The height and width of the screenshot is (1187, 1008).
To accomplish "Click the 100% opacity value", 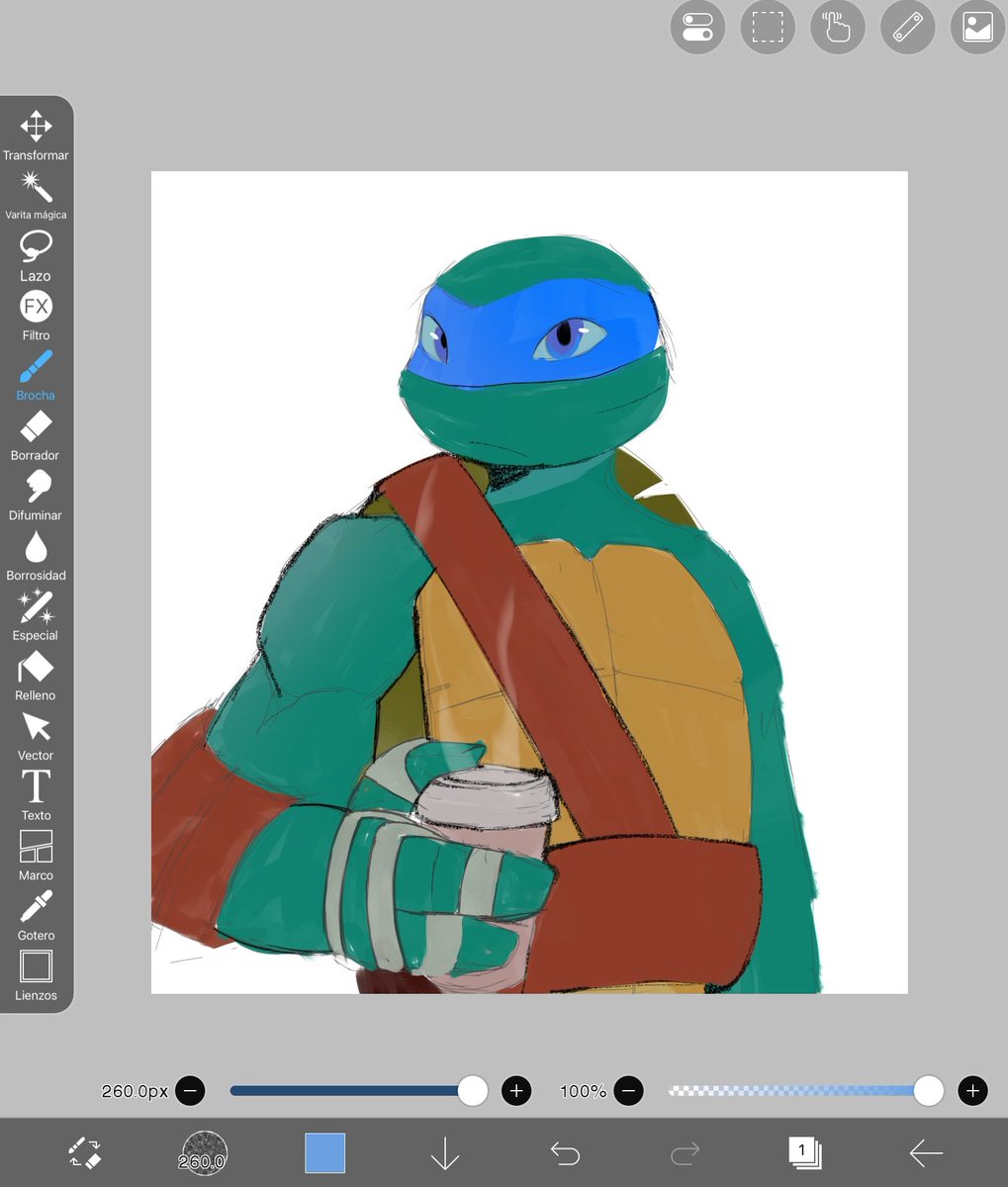I will 584,1091.
